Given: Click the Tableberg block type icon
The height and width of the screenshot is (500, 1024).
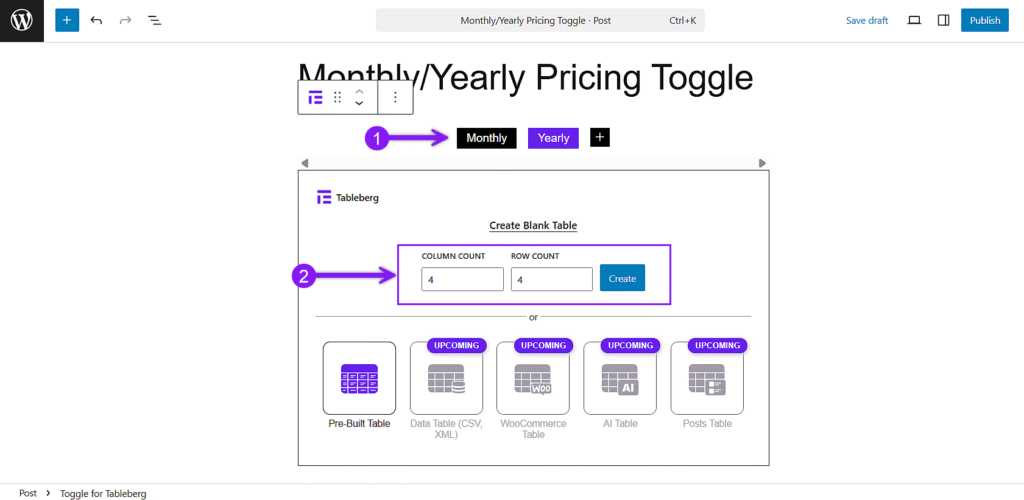Looking at the screenshot, I should [x=315, y=97].
